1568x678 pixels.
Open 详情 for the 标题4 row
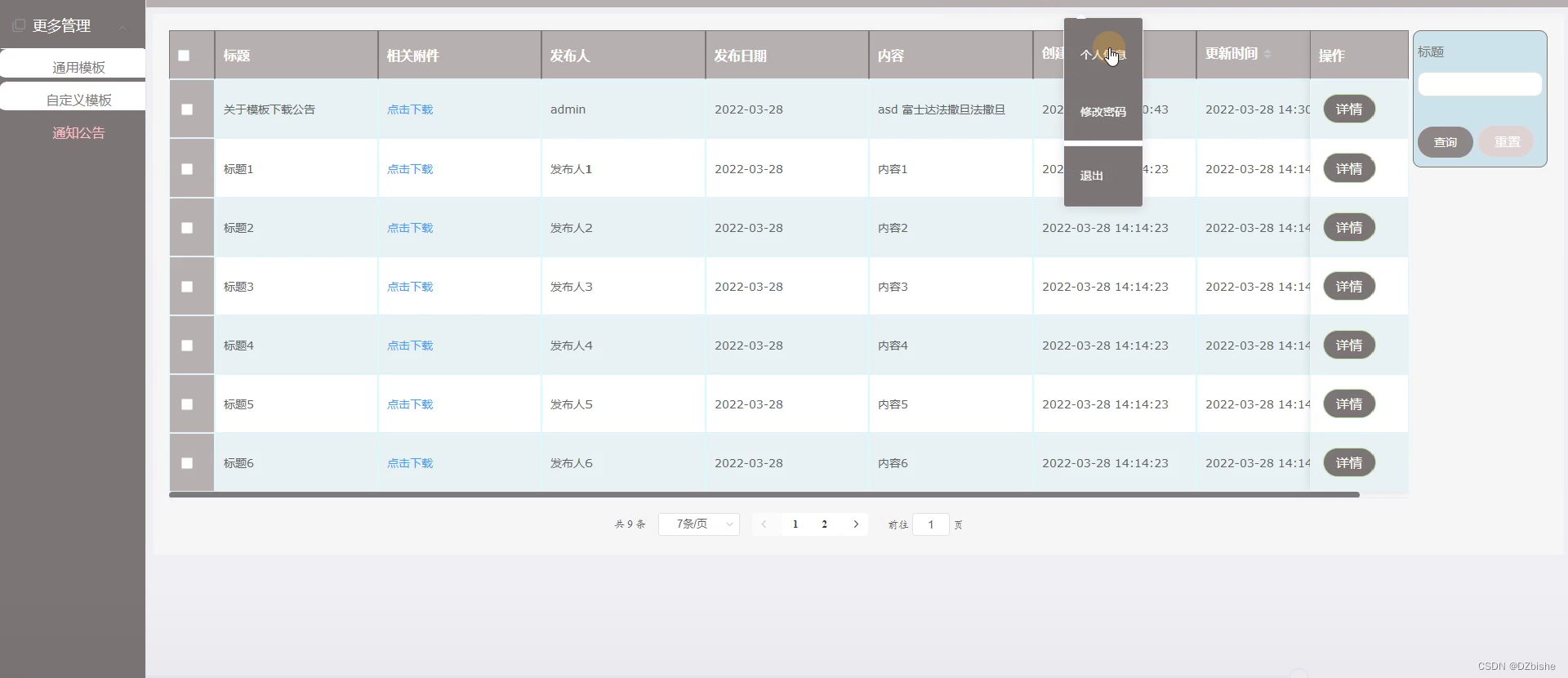tap(1349, 346)
